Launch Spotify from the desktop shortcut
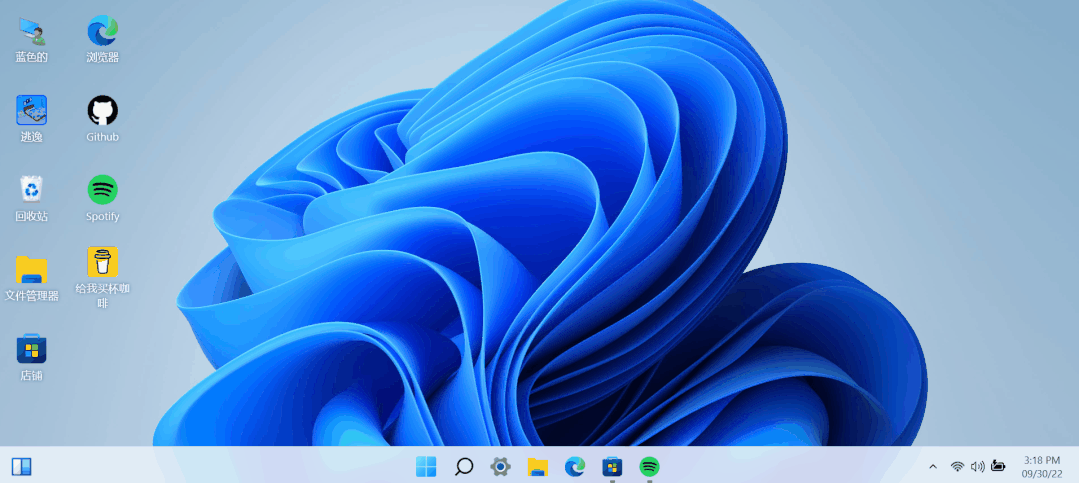 (102, 190)
